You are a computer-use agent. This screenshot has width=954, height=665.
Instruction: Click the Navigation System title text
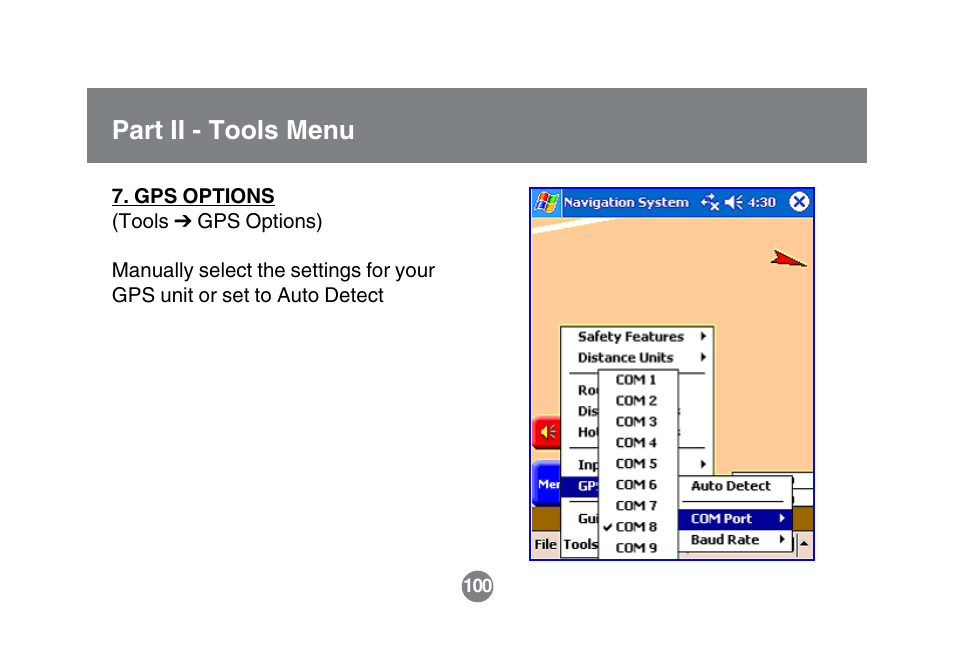[626, 202]
